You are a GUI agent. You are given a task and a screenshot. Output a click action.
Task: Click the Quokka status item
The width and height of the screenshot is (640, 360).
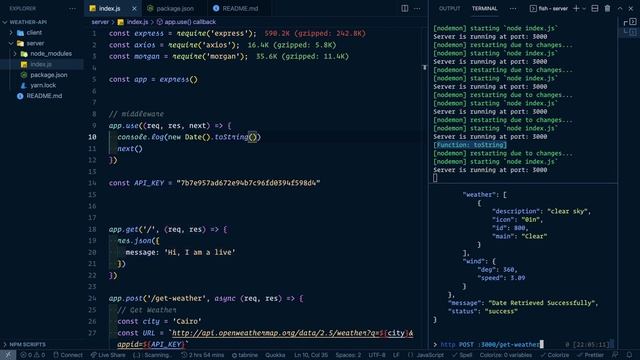(275, 355)
